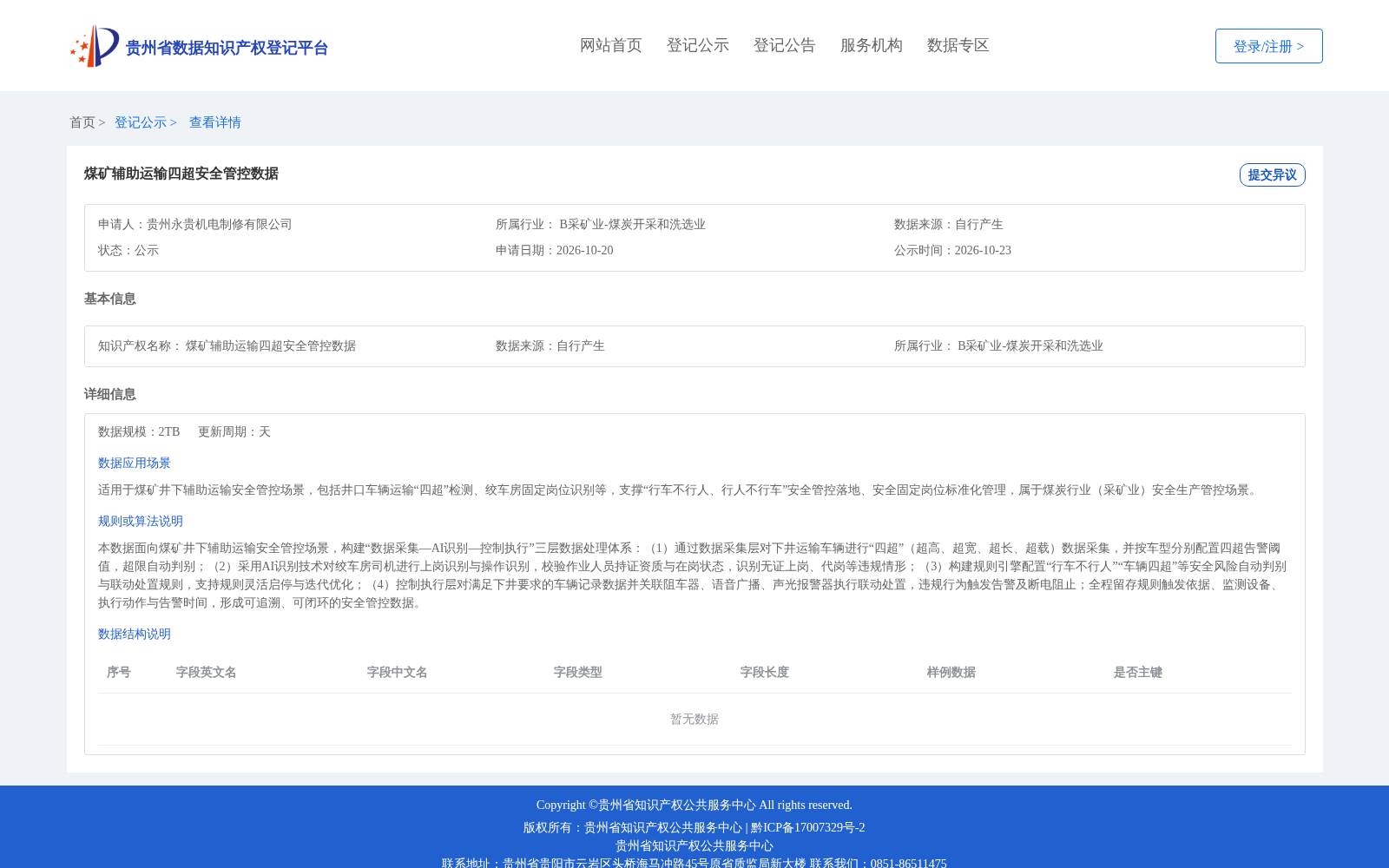Click the 样例数据 column header

click(951, 673)
